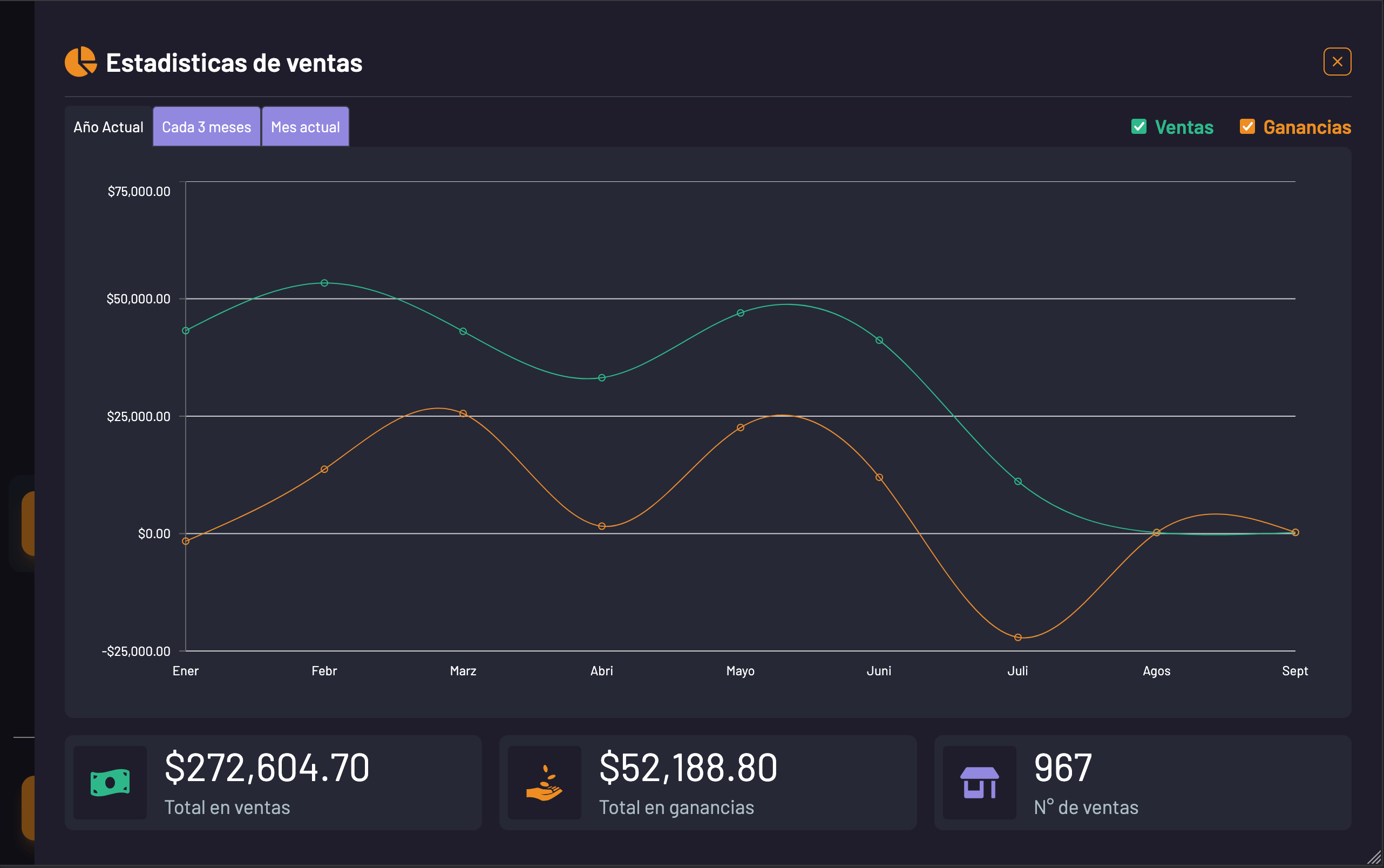Click the $272,604.70 total sales amount
This screenshot has height=868, width=1384.
coord(267,768)
